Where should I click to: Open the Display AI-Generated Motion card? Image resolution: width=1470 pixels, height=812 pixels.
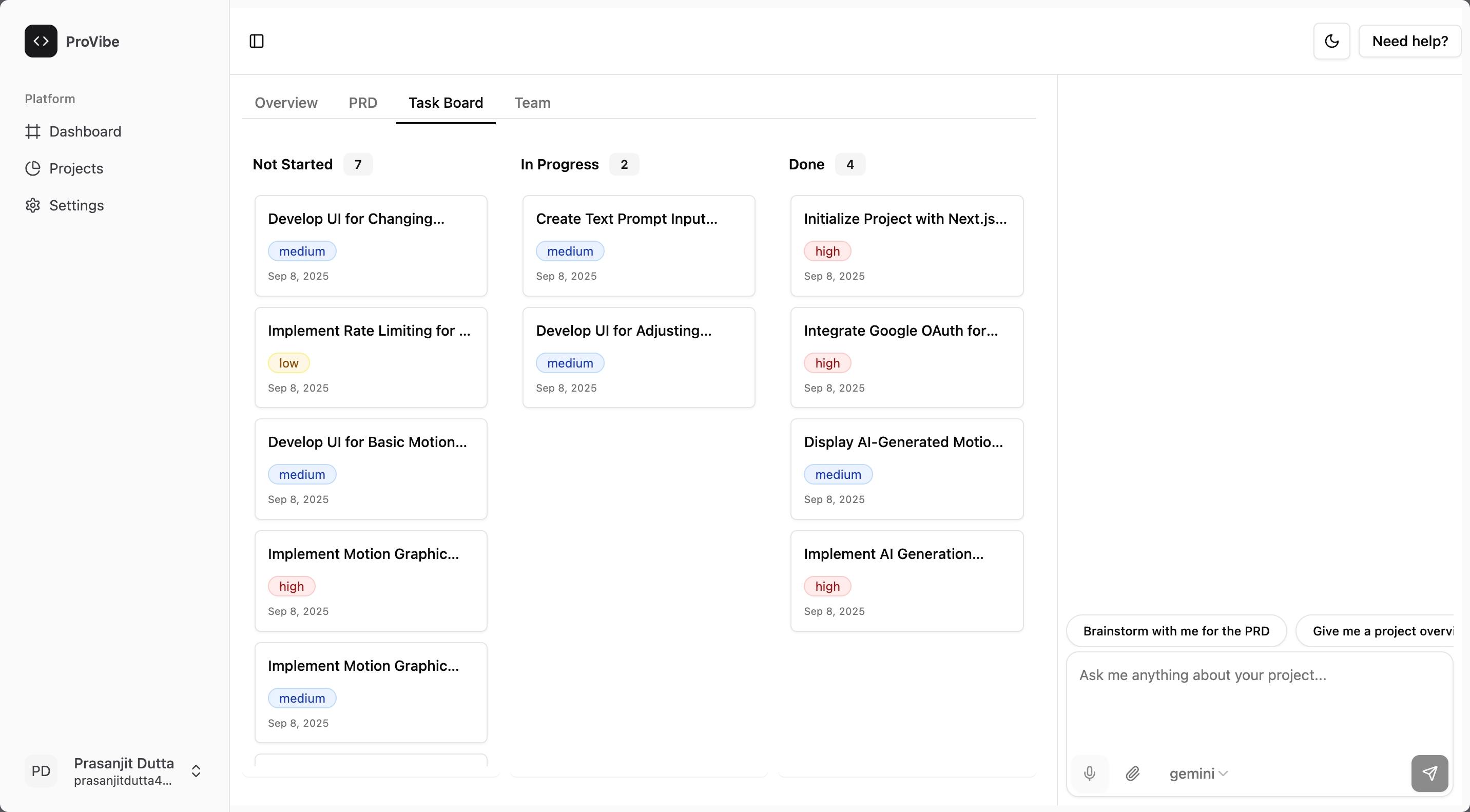907,469
